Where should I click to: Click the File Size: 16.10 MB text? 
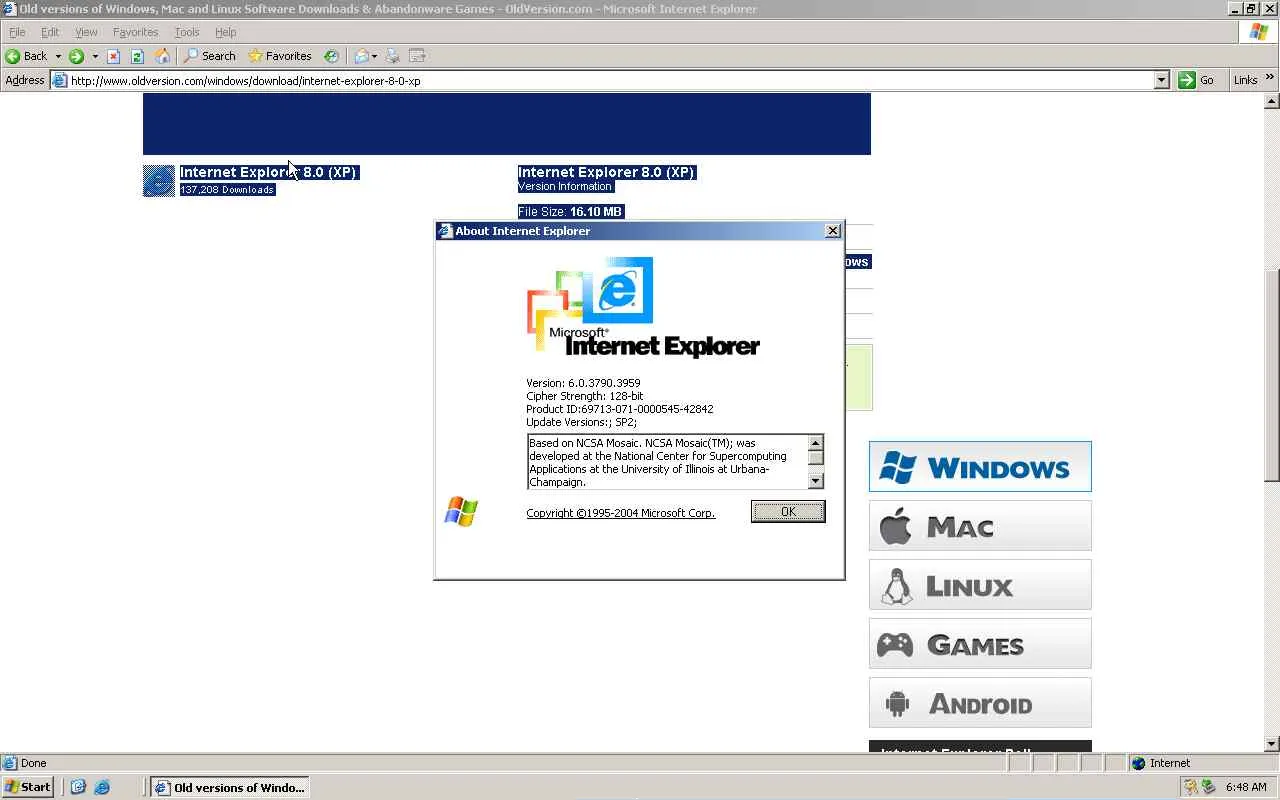click(570, 212)
